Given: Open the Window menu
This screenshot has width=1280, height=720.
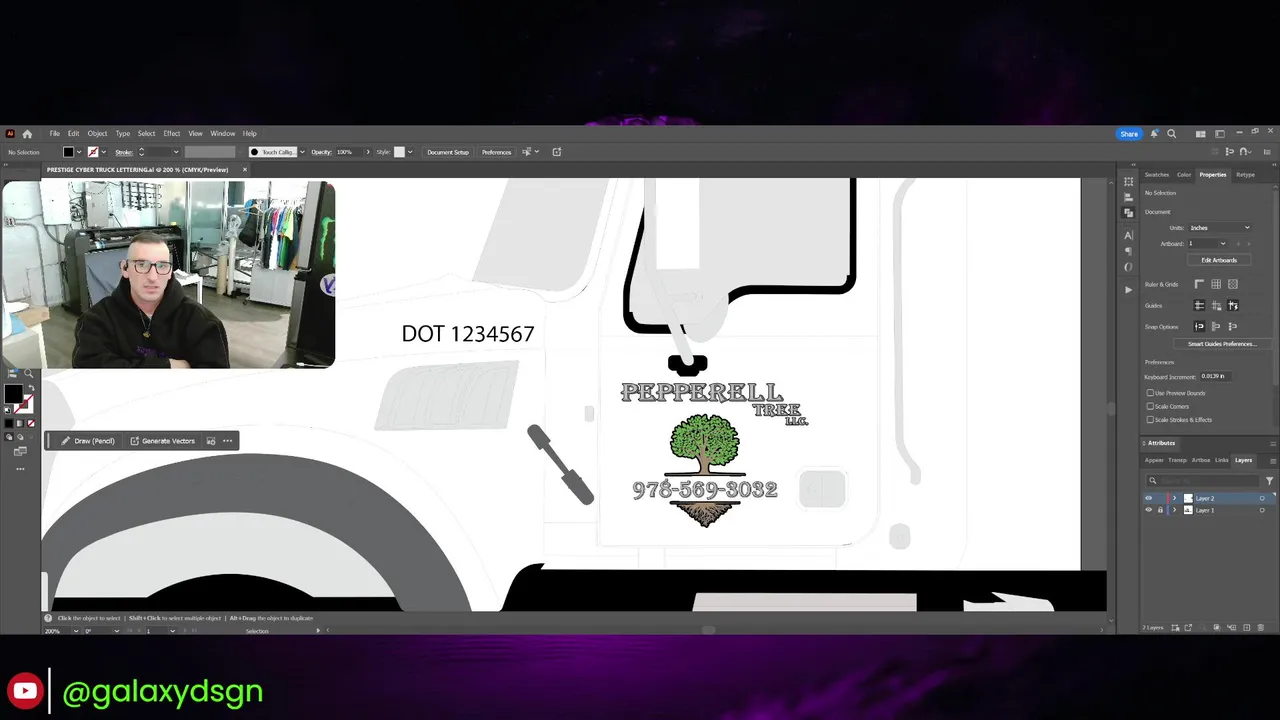Looking at the screenshot, I should 223,134.
